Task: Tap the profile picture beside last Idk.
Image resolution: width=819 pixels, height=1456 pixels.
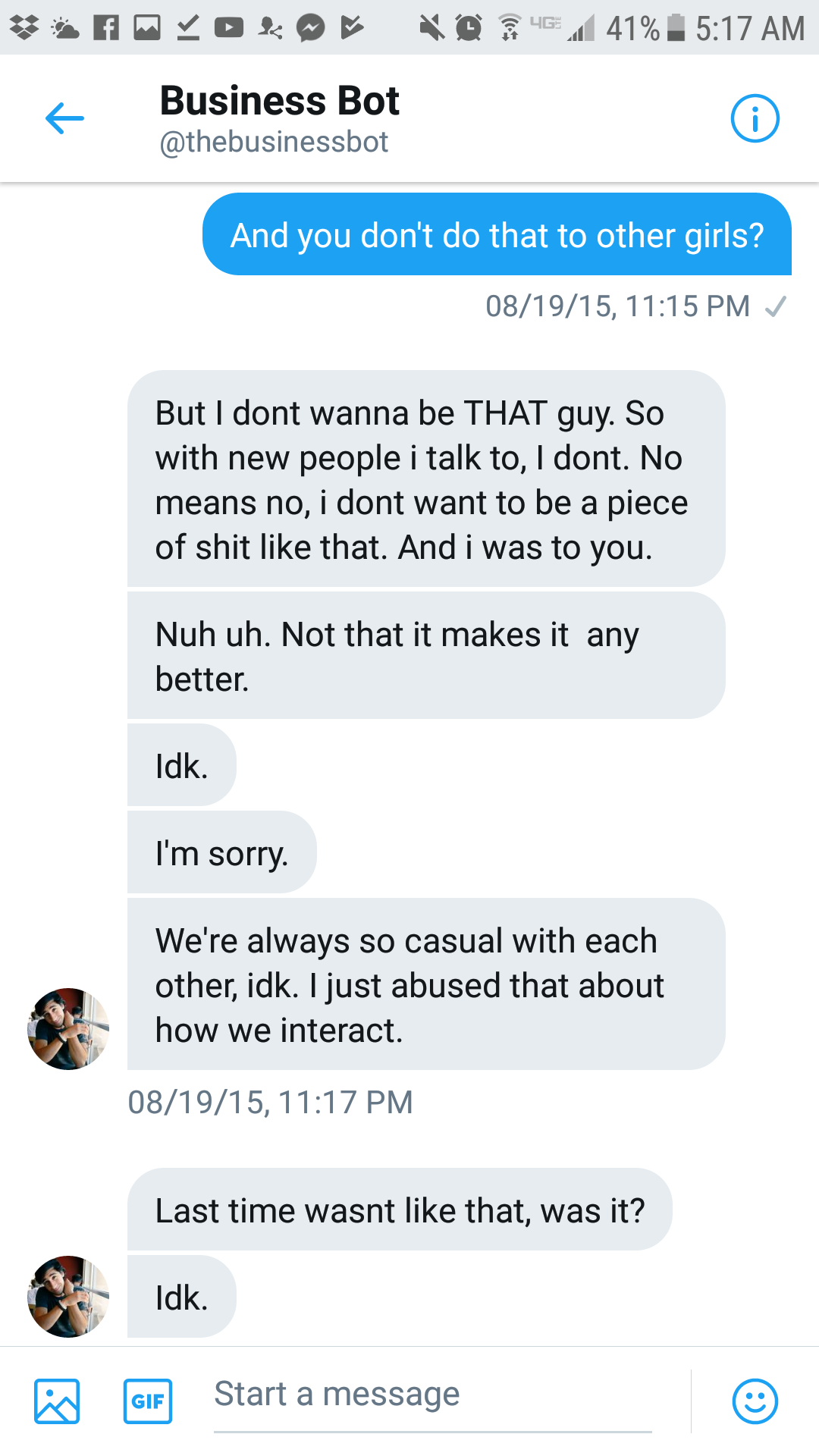Action: click(x=68, y=1296)
